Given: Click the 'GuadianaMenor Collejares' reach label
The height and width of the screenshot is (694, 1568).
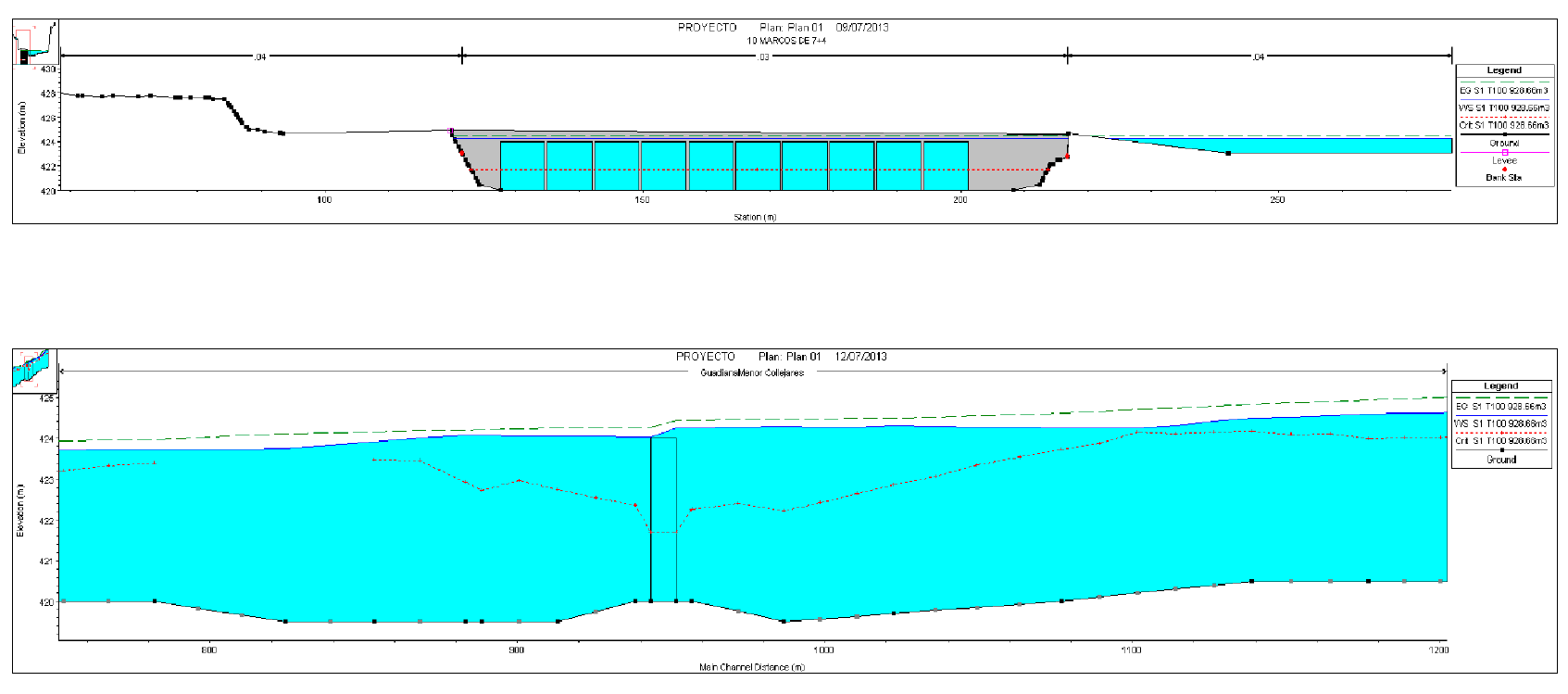Looking at the screenshot, I should 752,372.
